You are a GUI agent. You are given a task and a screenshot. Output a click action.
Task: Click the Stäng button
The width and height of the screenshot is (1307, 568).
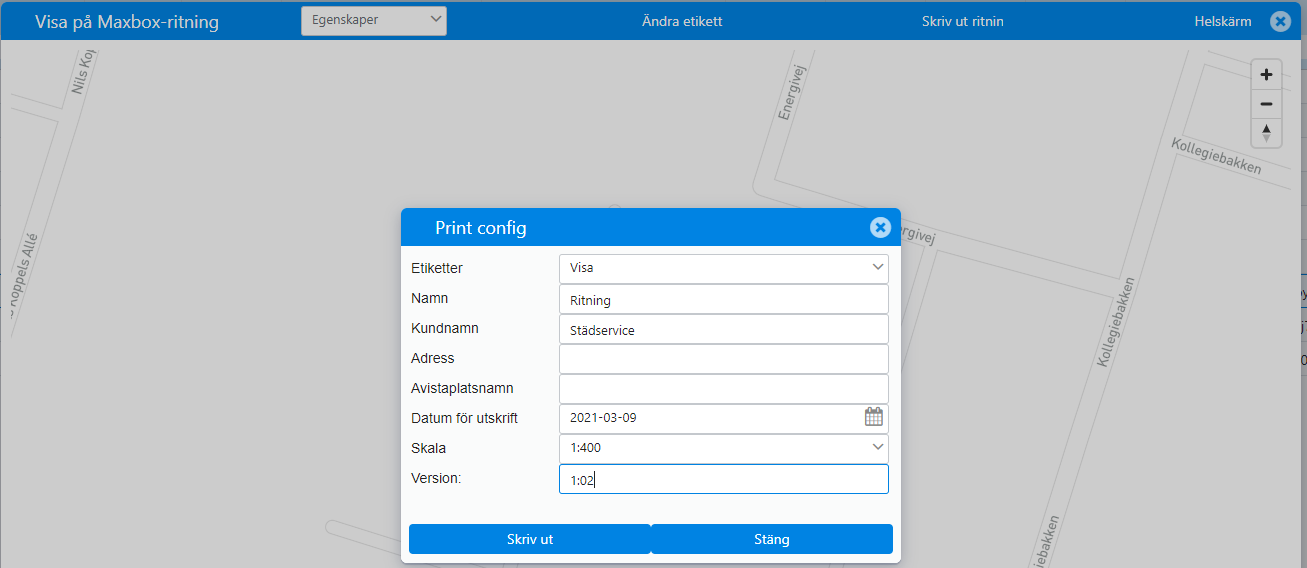(772, 539)
